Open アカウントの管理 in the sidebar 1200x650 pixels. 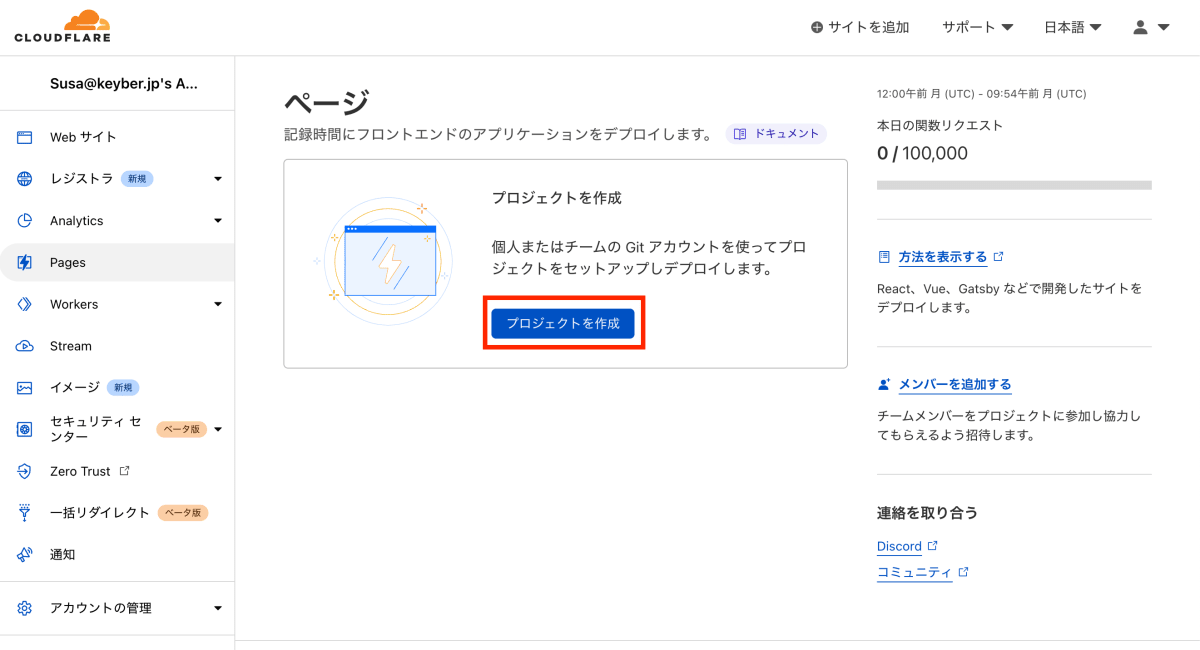pos(100,607)
